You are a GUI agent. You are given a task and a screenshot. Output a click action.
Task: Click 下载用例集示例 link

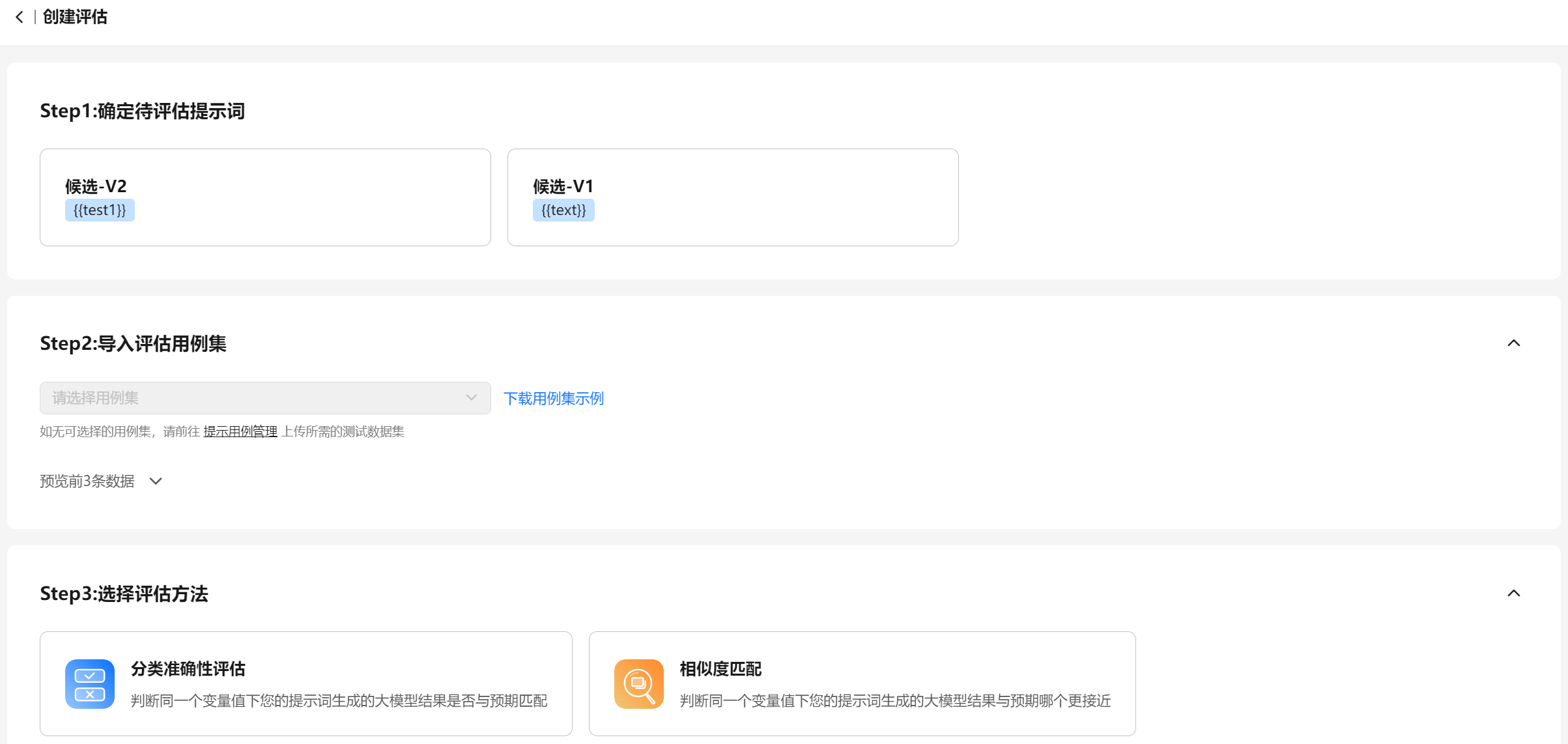point(554,398)
